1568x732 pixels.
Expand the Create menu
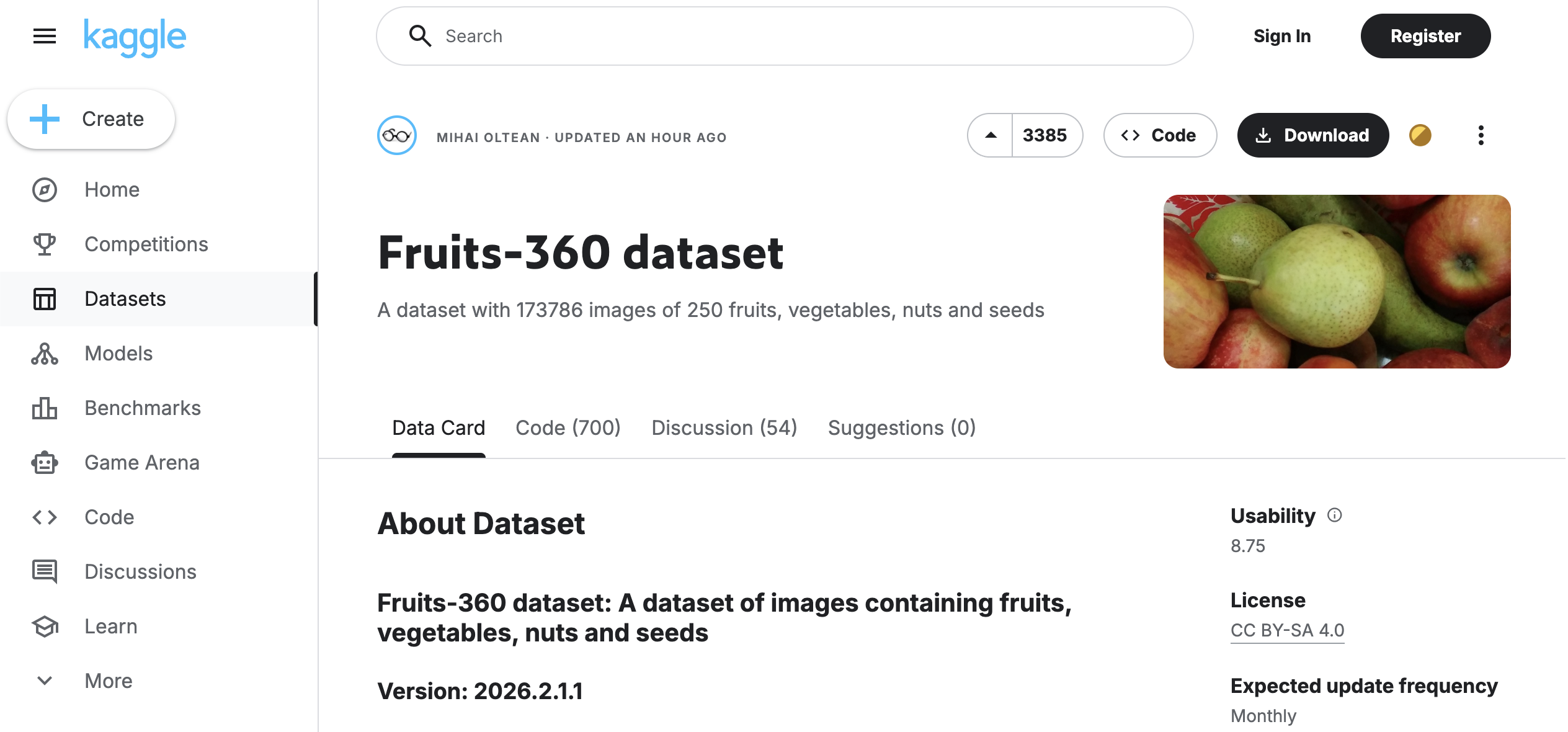tap(91, 118)
